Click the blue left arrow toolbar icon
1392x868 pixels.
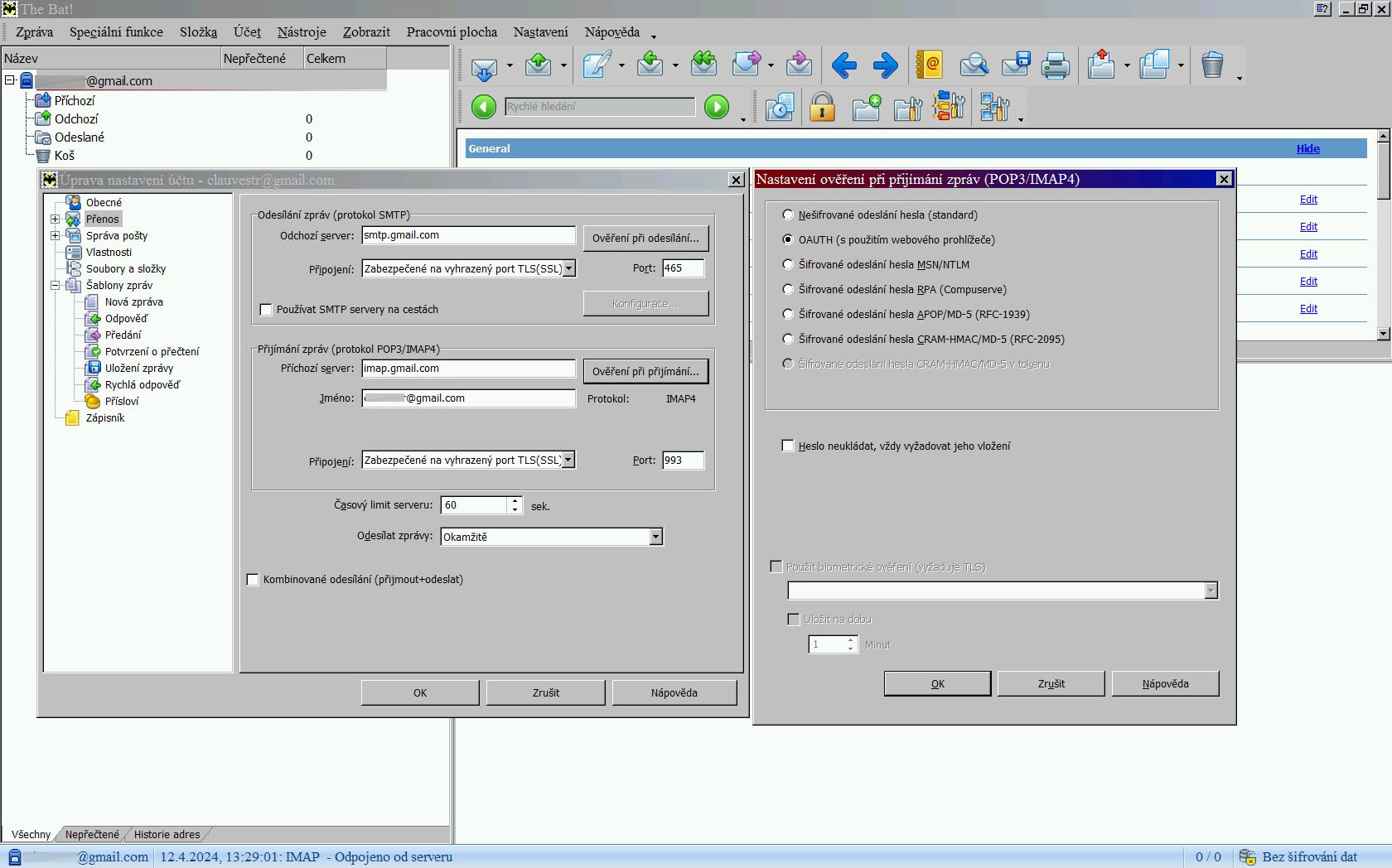point(843,65)
